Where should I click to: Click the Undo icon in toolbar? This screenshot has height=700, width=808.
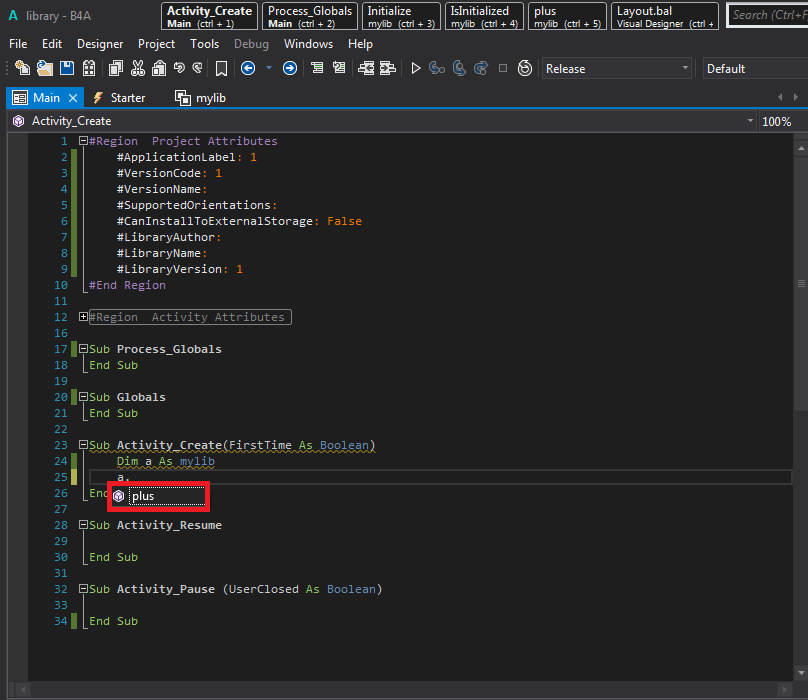[179, 68]
